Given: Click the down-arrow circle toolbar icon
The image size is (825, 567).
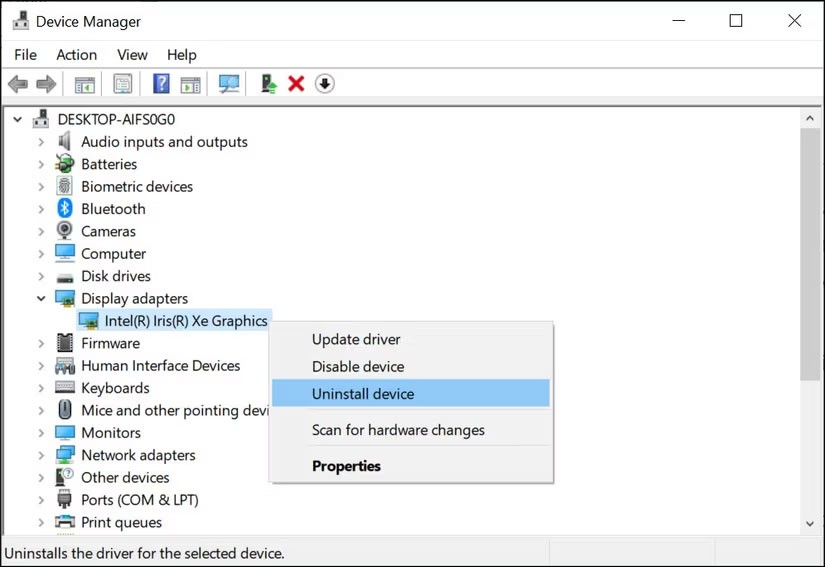Looking at the screenshot, I should 324,84.
